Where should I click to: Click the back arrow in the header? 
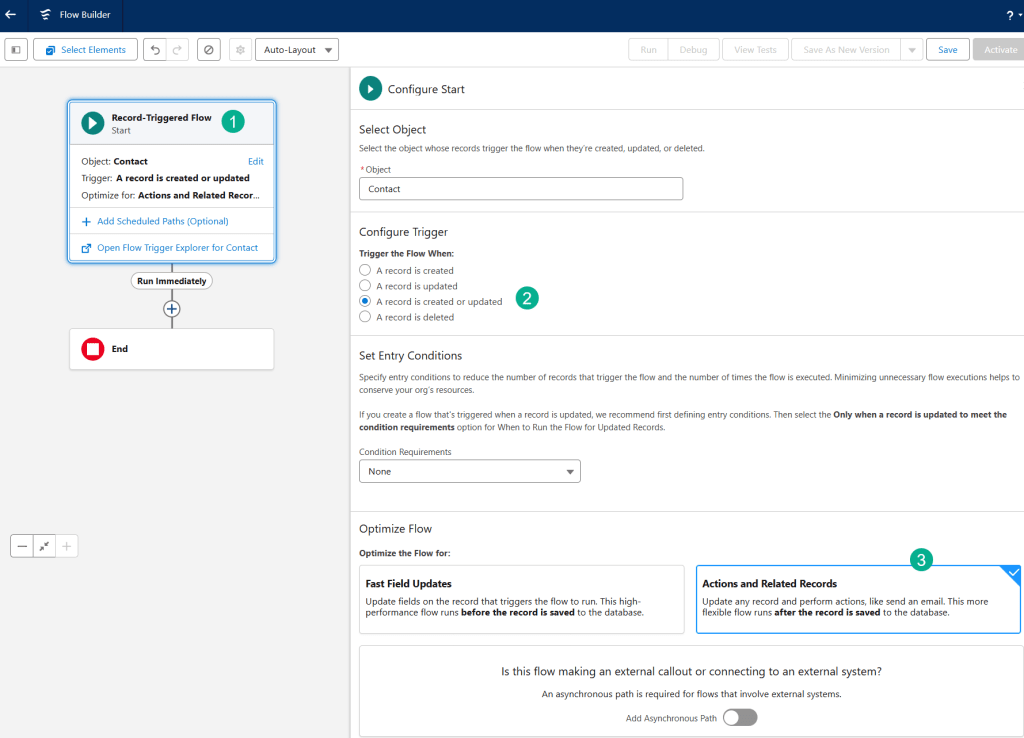(11, 15)
